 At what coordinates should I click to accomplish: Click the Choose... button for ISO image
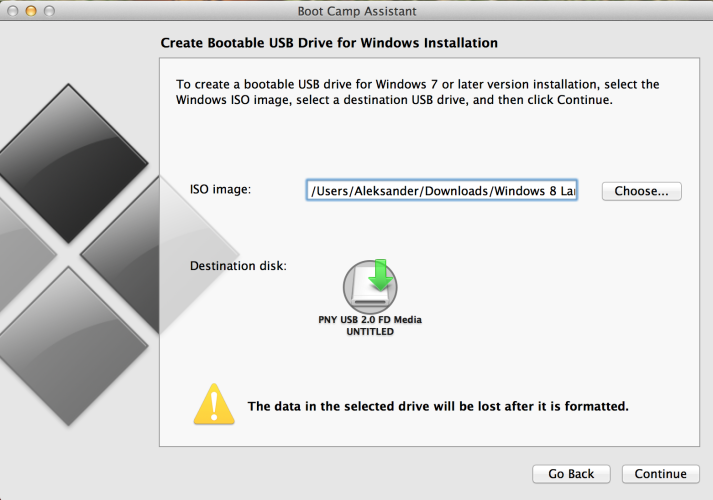pyautogui.click(x=641, y=191)
